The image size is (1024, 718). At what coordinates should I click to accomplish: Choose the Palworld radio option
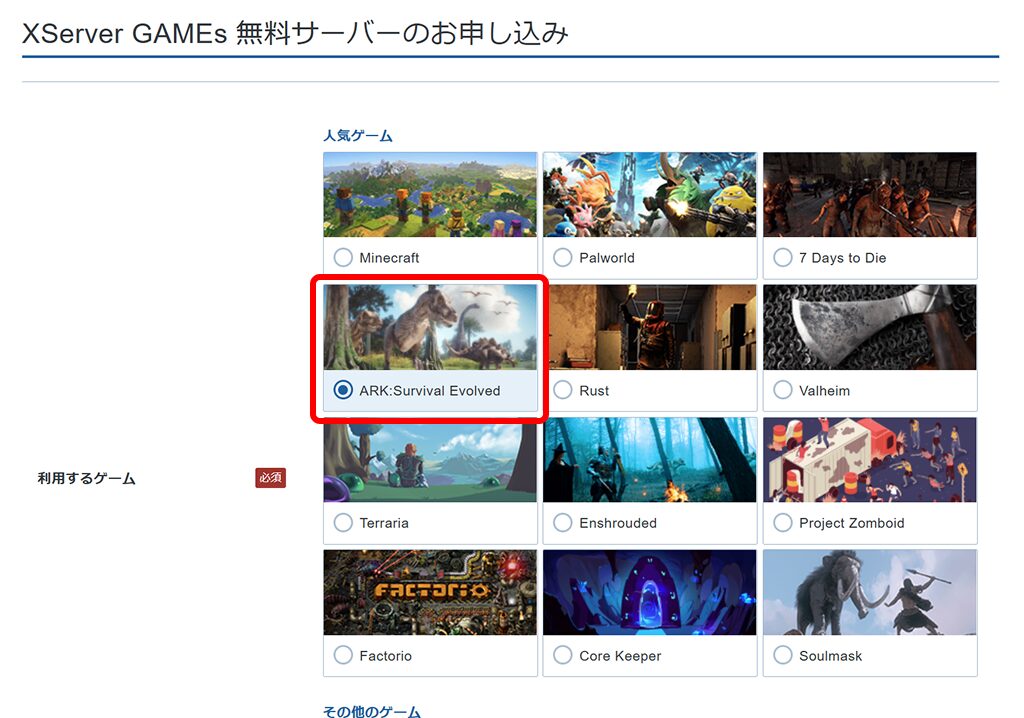pyautogui.click(x=563, y=258)
